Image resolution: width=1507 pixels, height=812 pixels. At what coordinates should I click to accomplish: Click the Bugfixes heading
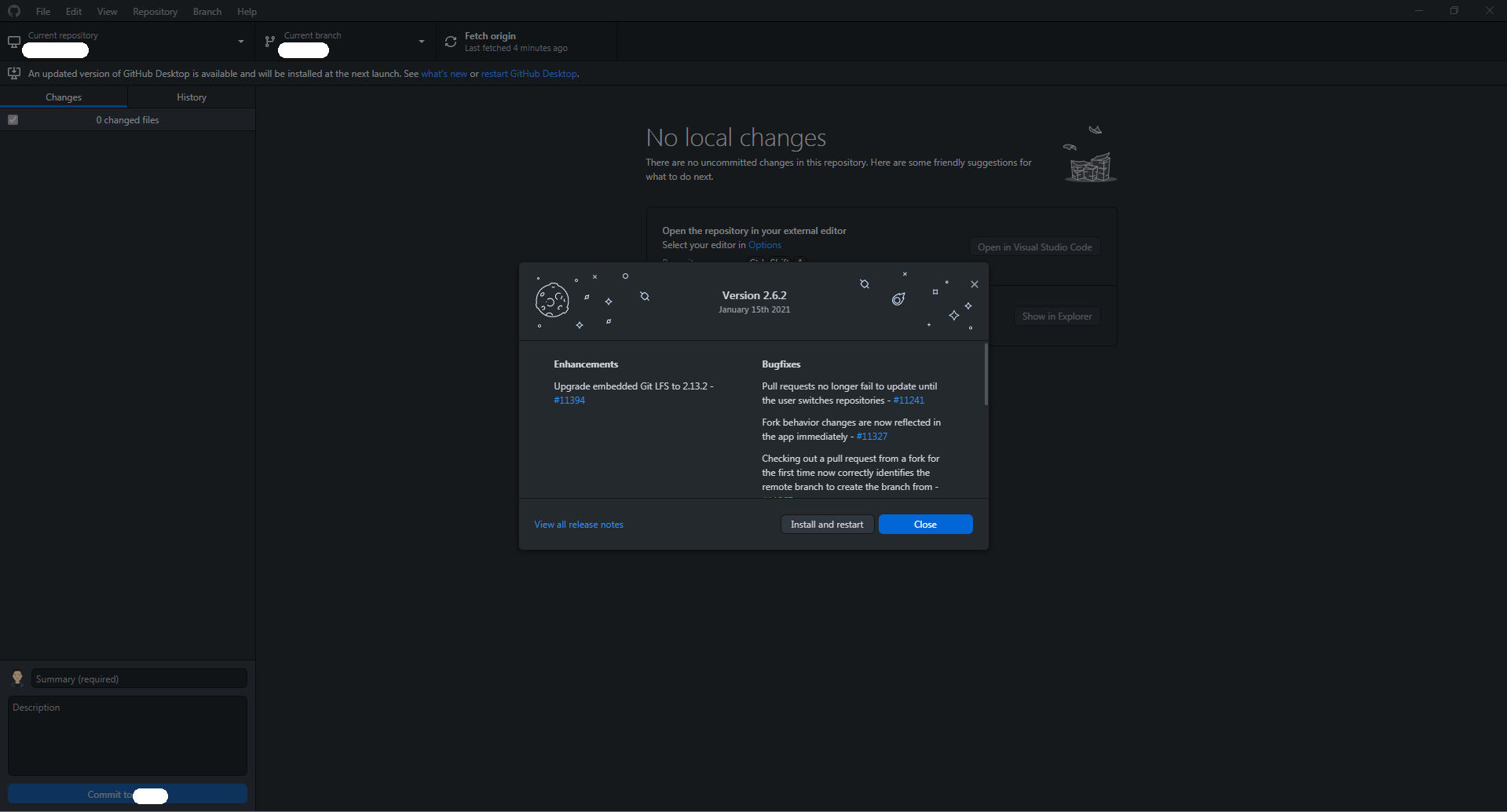(x=781, y=364)
